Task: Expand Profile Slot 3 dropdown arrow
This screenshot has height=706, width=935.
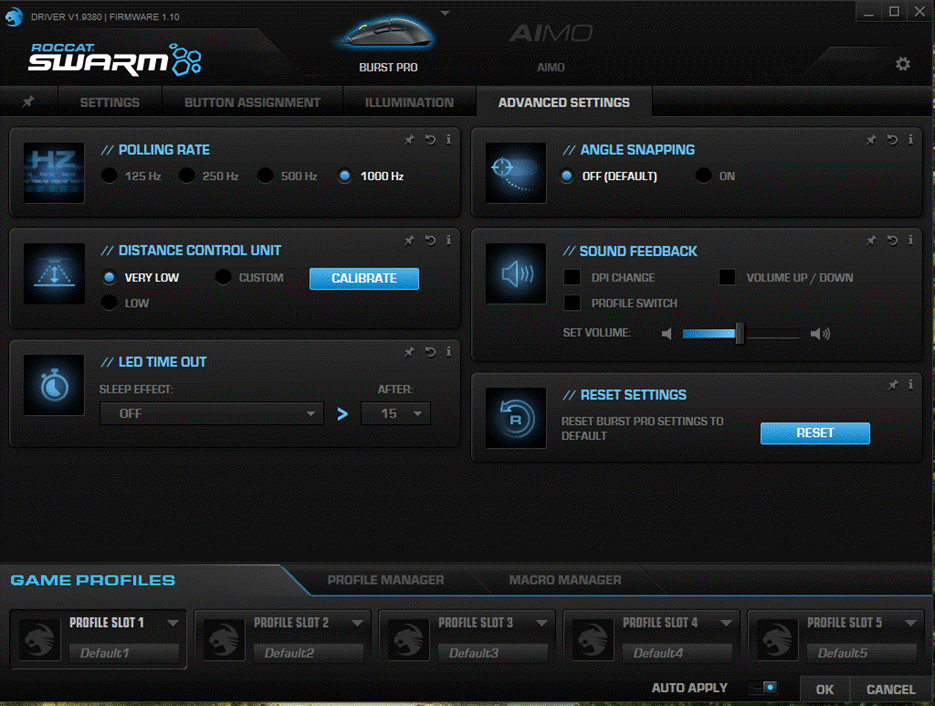Action: (541, 623)
